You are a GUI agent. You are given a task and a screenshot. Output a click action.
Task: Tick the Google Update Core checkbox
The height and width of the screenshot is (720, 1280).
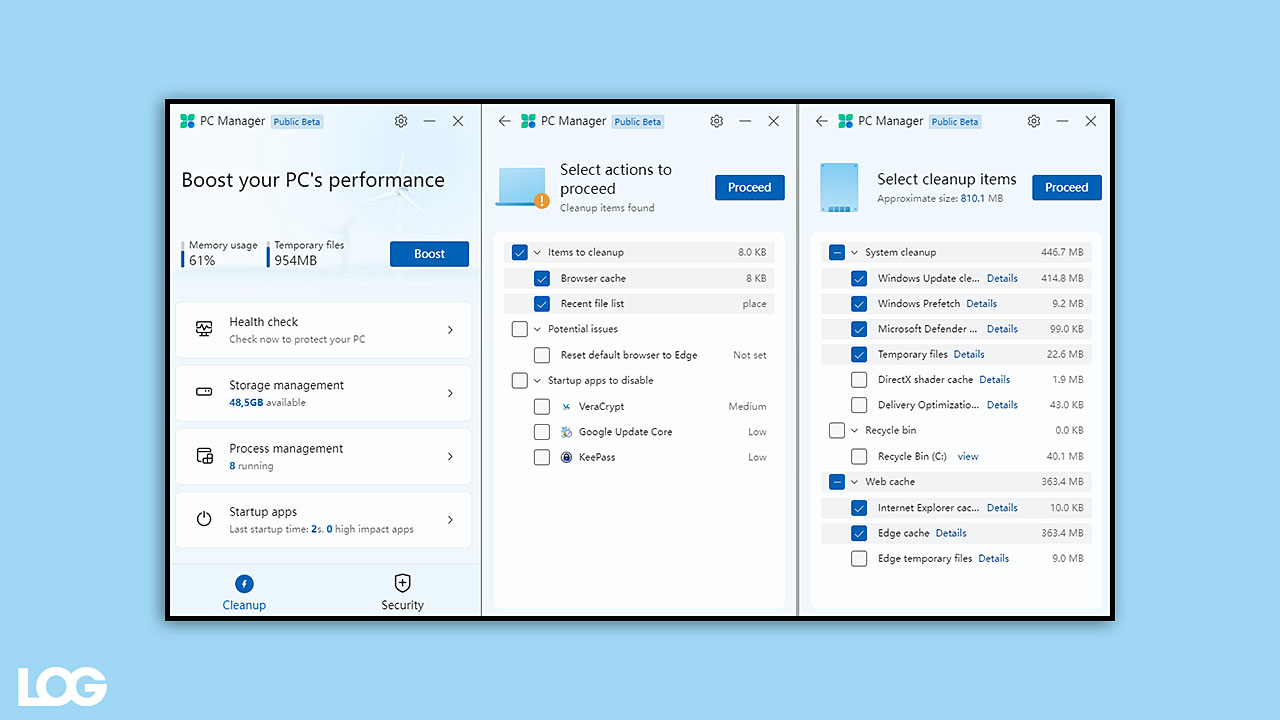pos(542,432)
